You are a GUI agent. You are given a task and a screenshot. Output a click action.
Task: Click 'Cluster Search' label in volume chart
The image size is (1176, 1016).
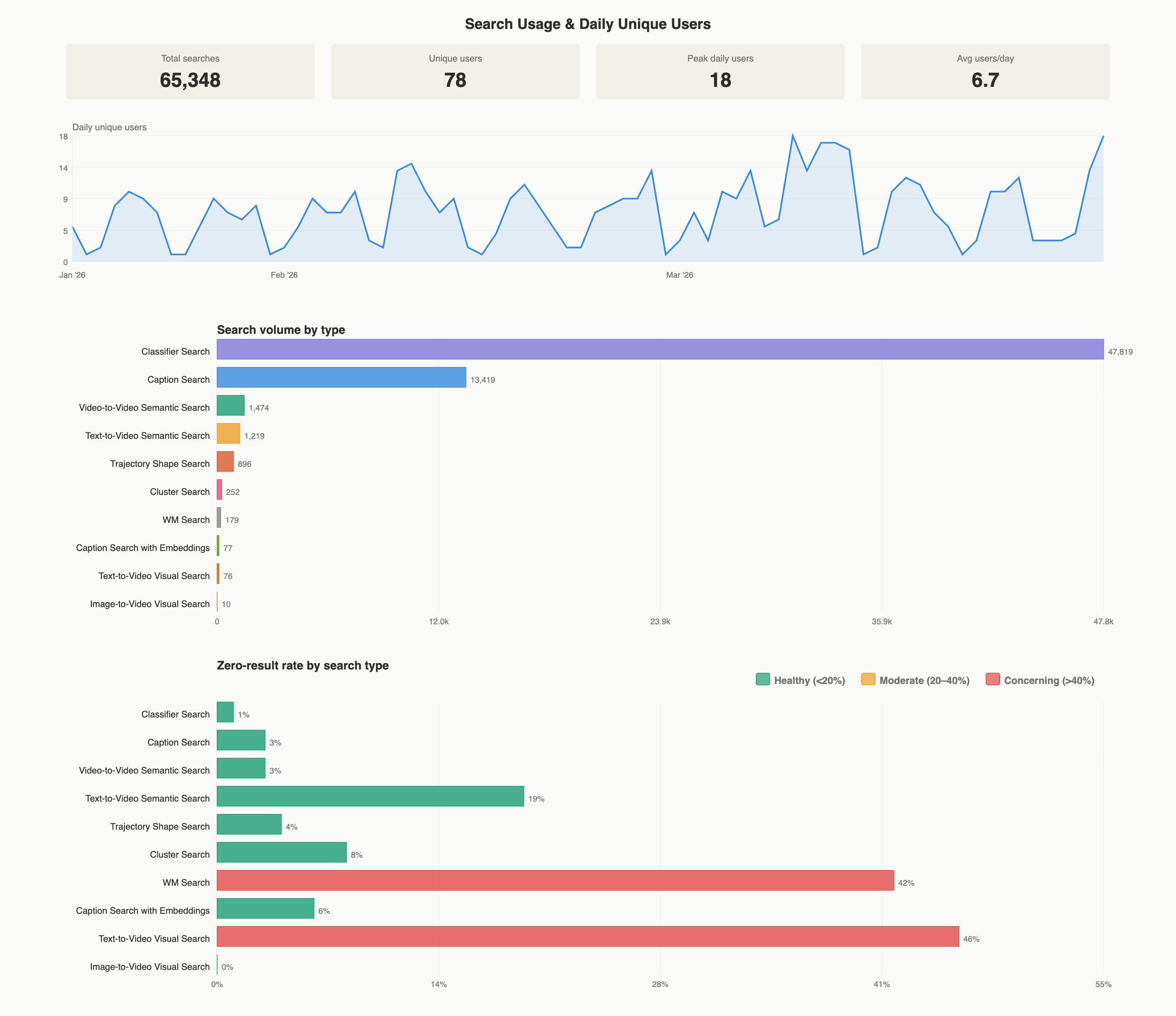pyautogui.click(x=180, y=492)
